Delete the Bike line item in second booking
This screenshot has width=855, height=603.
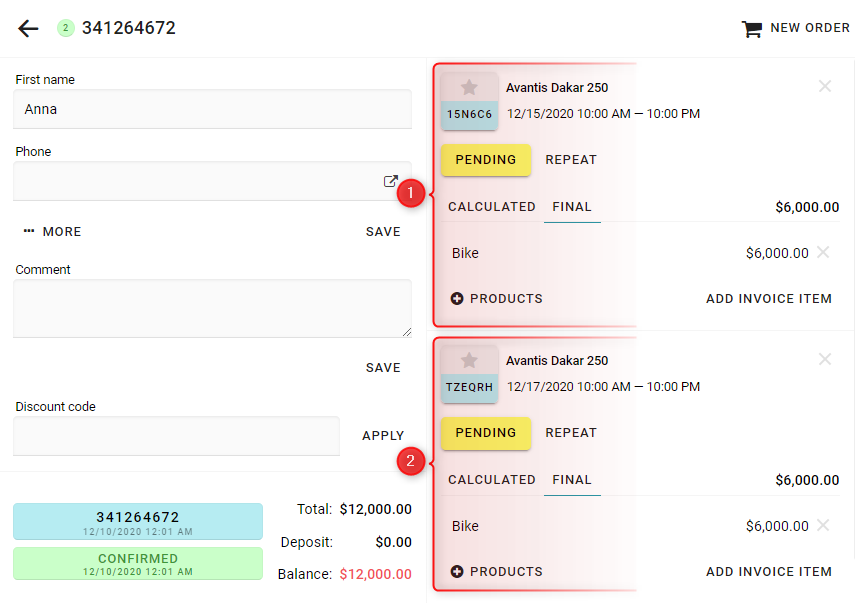pos(823,526)
